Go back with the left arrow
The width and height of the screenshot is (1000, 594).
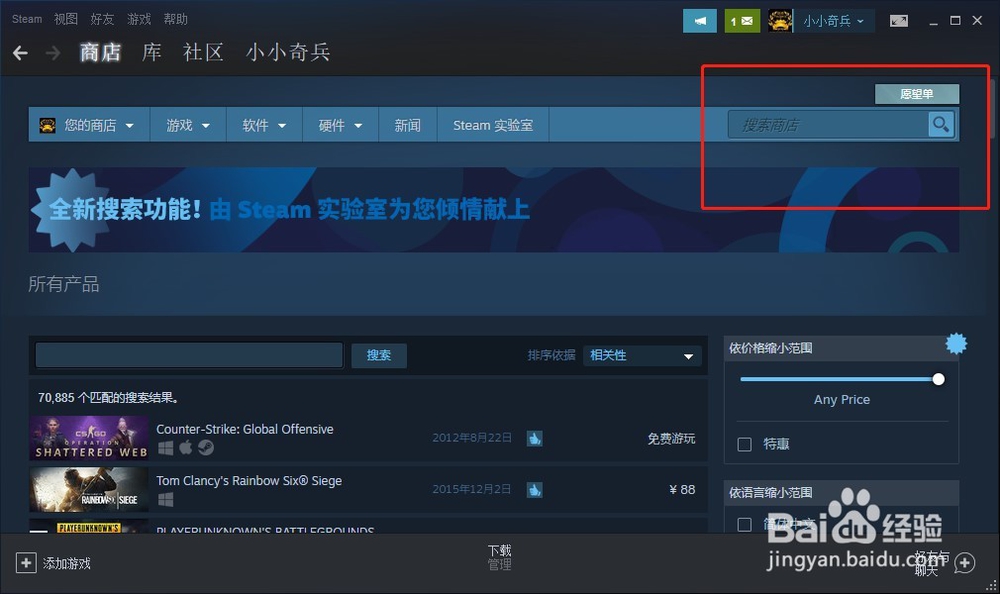[20, 53]
